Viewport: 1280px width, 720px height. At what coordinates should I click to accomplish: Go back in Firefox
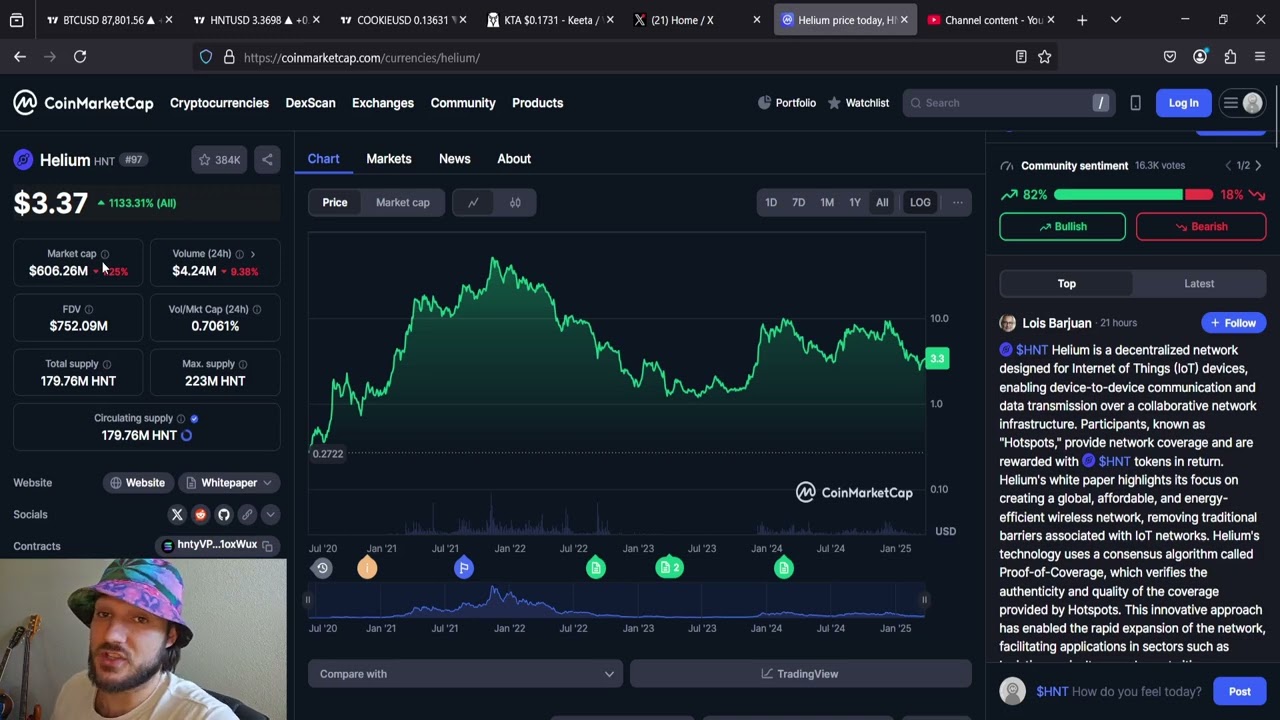point(20,57)
